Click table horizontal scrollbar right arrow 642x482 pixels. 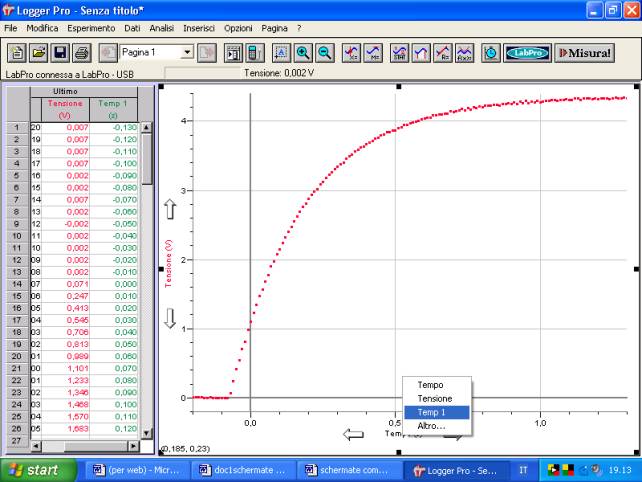pyautogui.click(x=133, y=446)
